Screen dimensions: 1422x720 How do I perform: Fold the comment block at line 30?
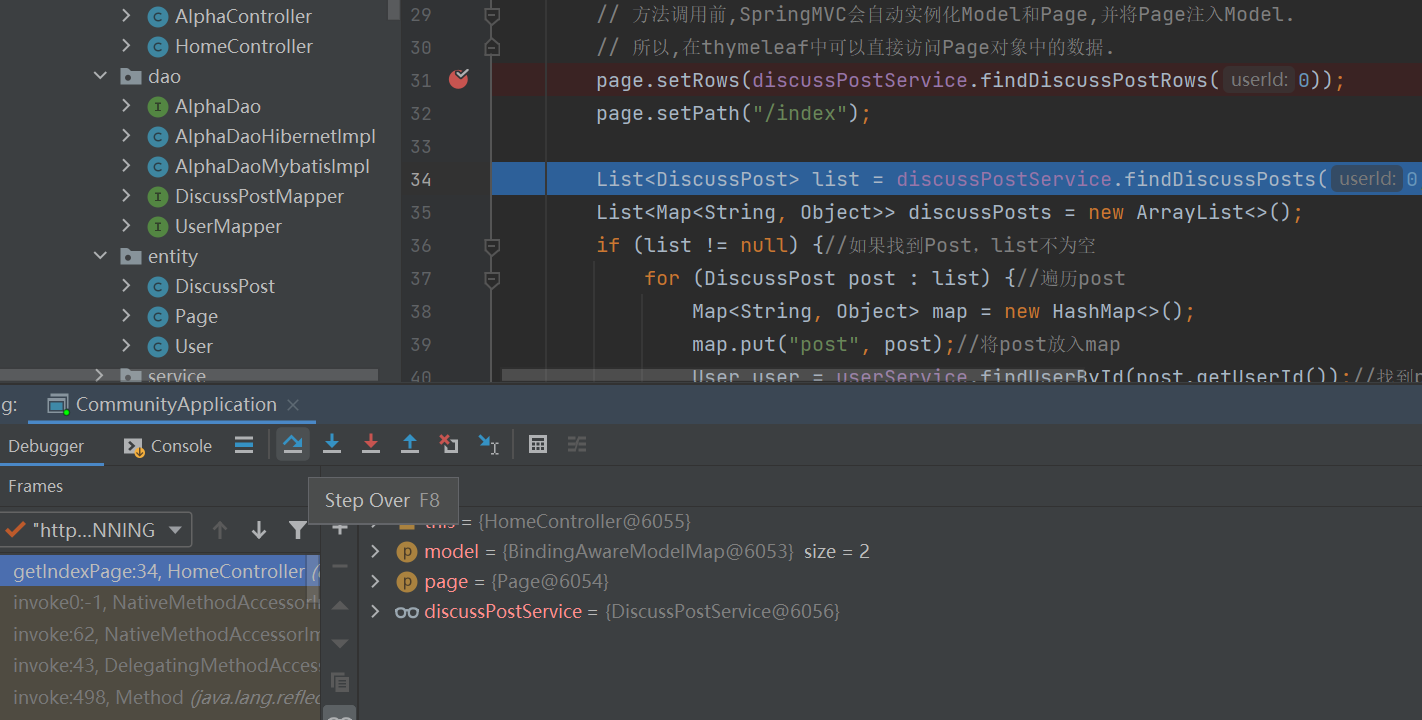[492, 47]
